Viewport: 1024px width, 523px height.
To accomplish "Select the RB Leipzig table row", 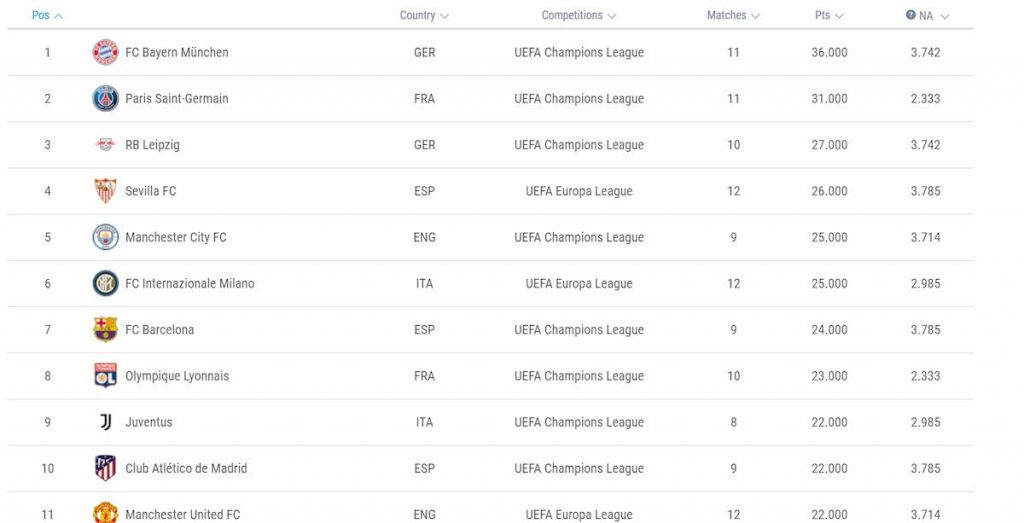I will pyautogui.click(x=490, y=145).
